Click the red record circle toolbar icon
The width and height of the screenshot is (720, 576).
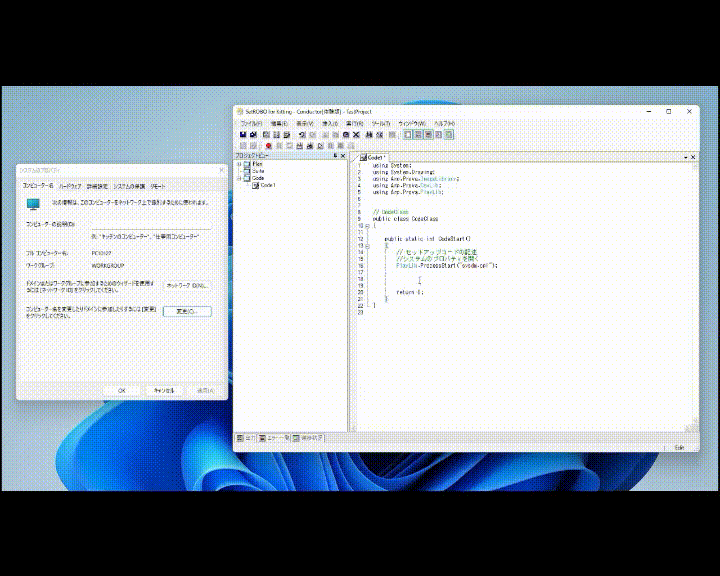tap(269, 146)
